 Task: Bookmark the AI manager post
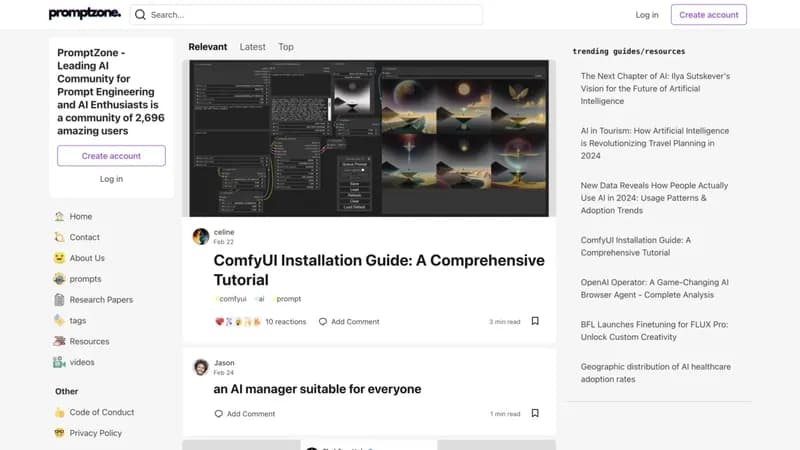[x=535, y=413]
